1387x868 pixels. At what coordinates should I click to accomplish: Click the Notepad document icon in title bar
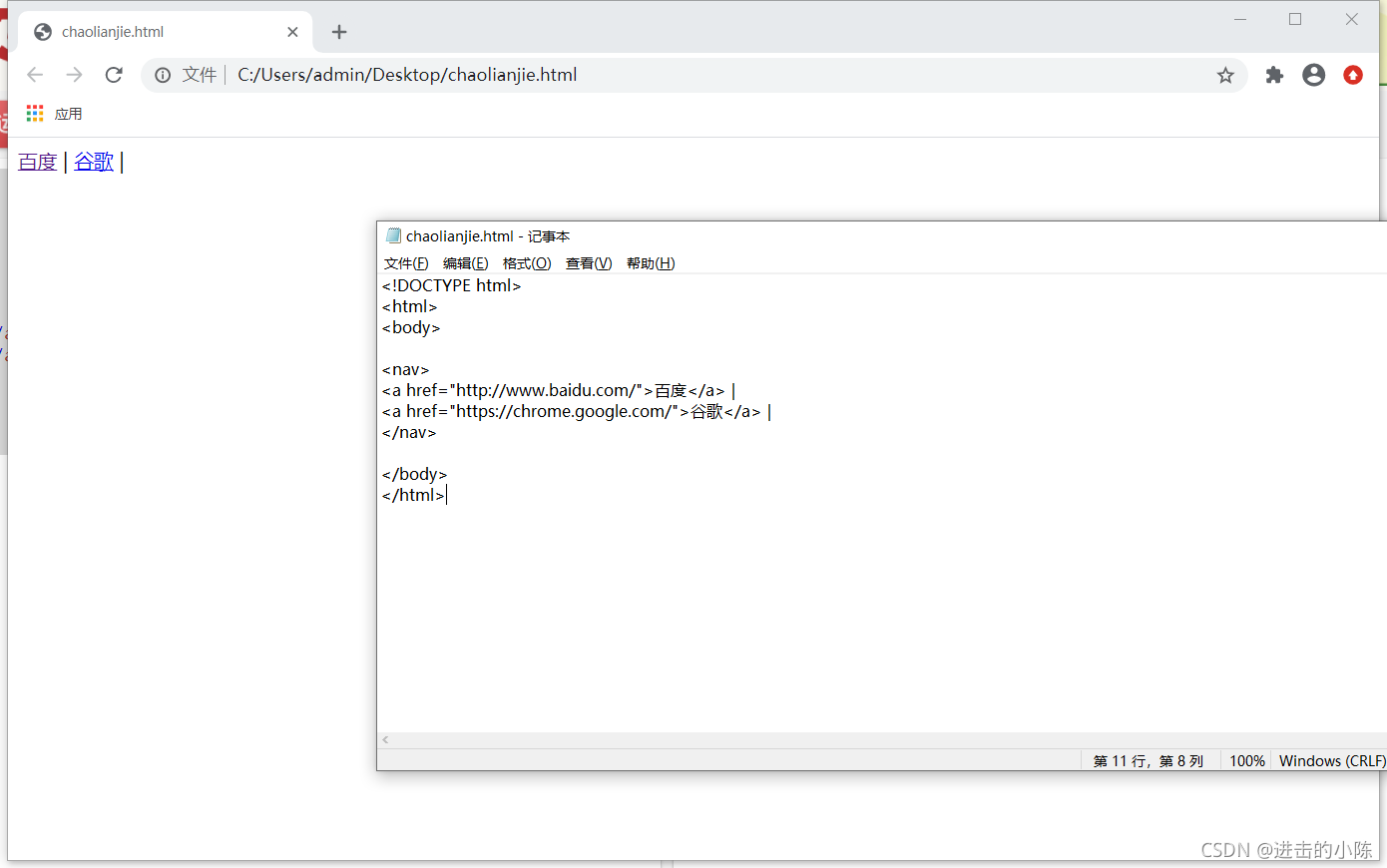[393, 235]
